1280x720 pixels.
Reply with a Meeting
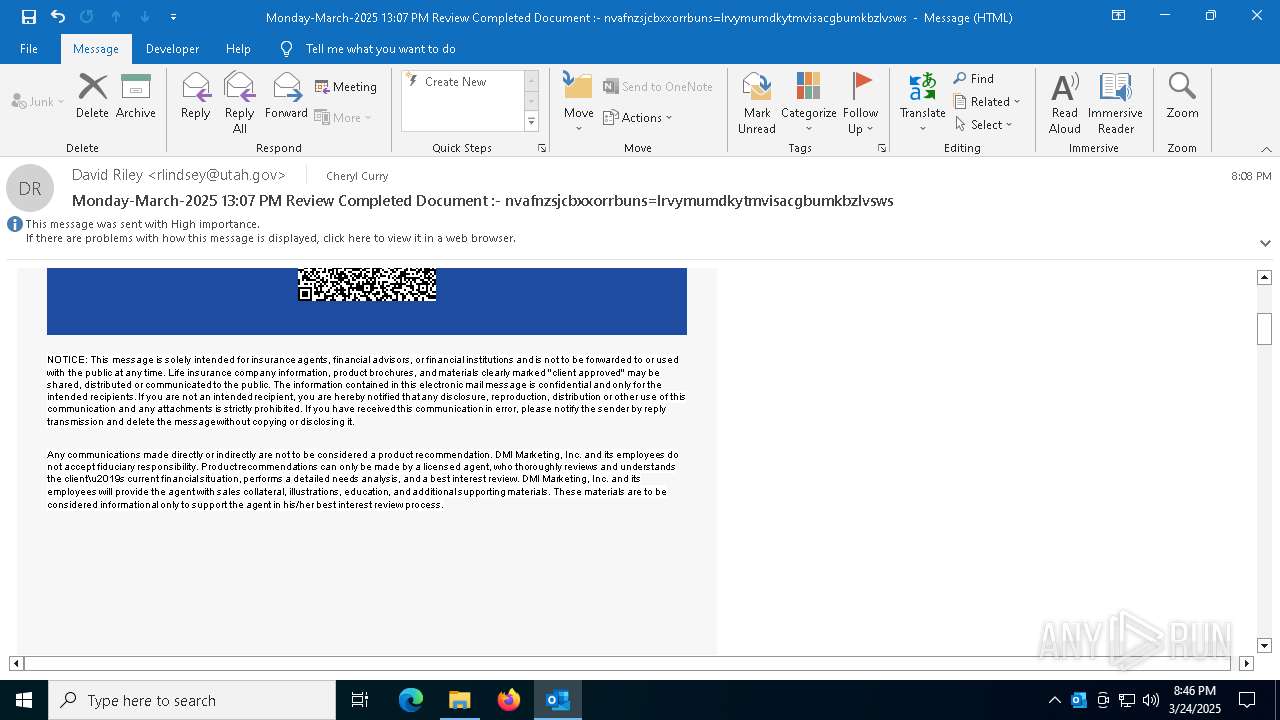[346, 87]
